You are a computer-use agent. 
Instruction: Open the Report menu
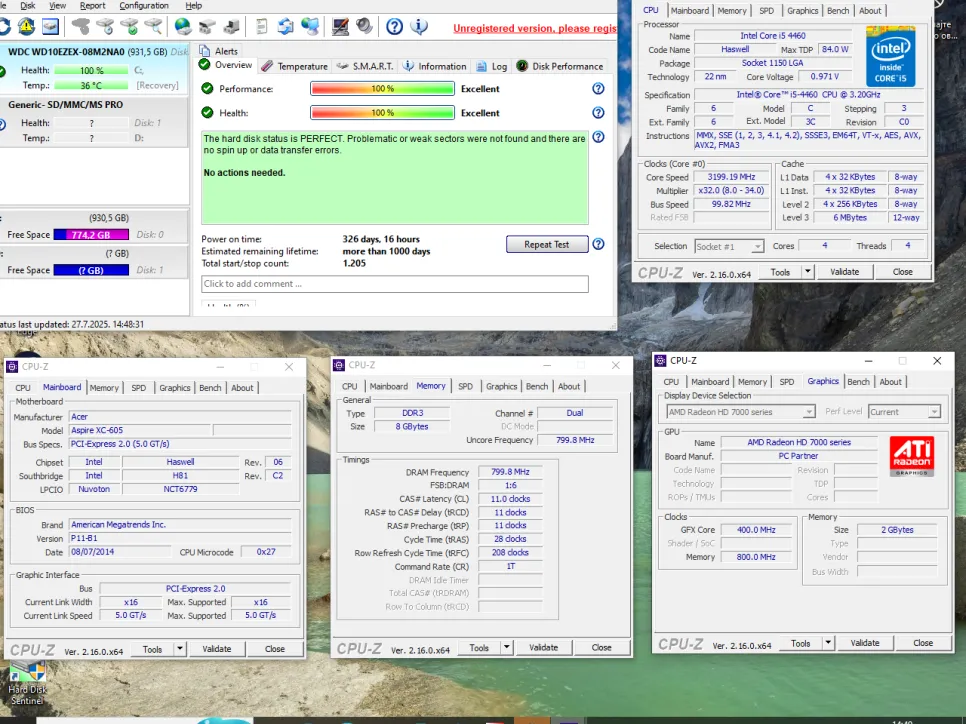(x=92, y=6)
